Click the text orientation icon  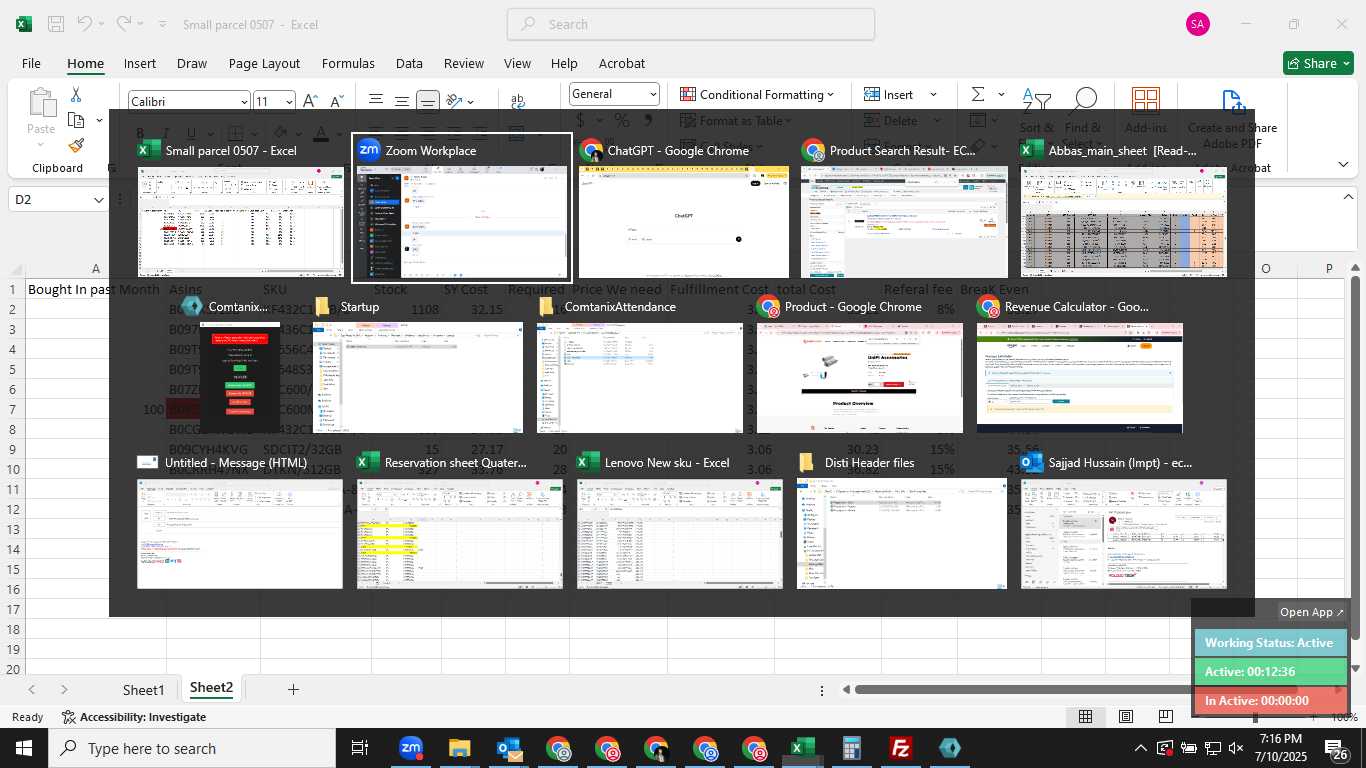(455, 101)
